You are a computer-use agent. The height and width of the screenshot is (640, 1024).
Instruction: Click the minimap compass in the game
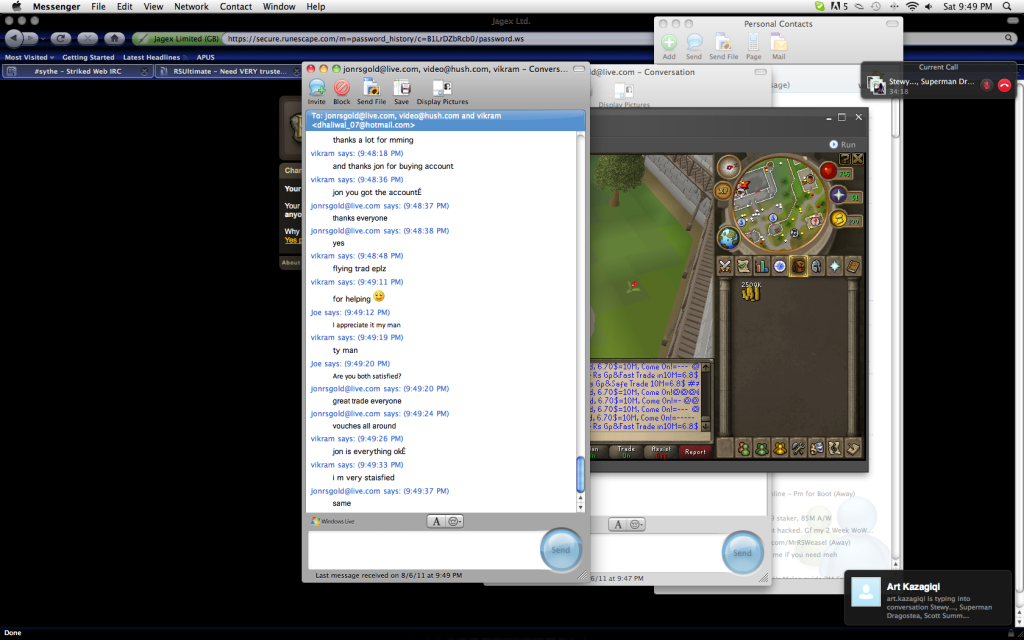click(728, 167)
